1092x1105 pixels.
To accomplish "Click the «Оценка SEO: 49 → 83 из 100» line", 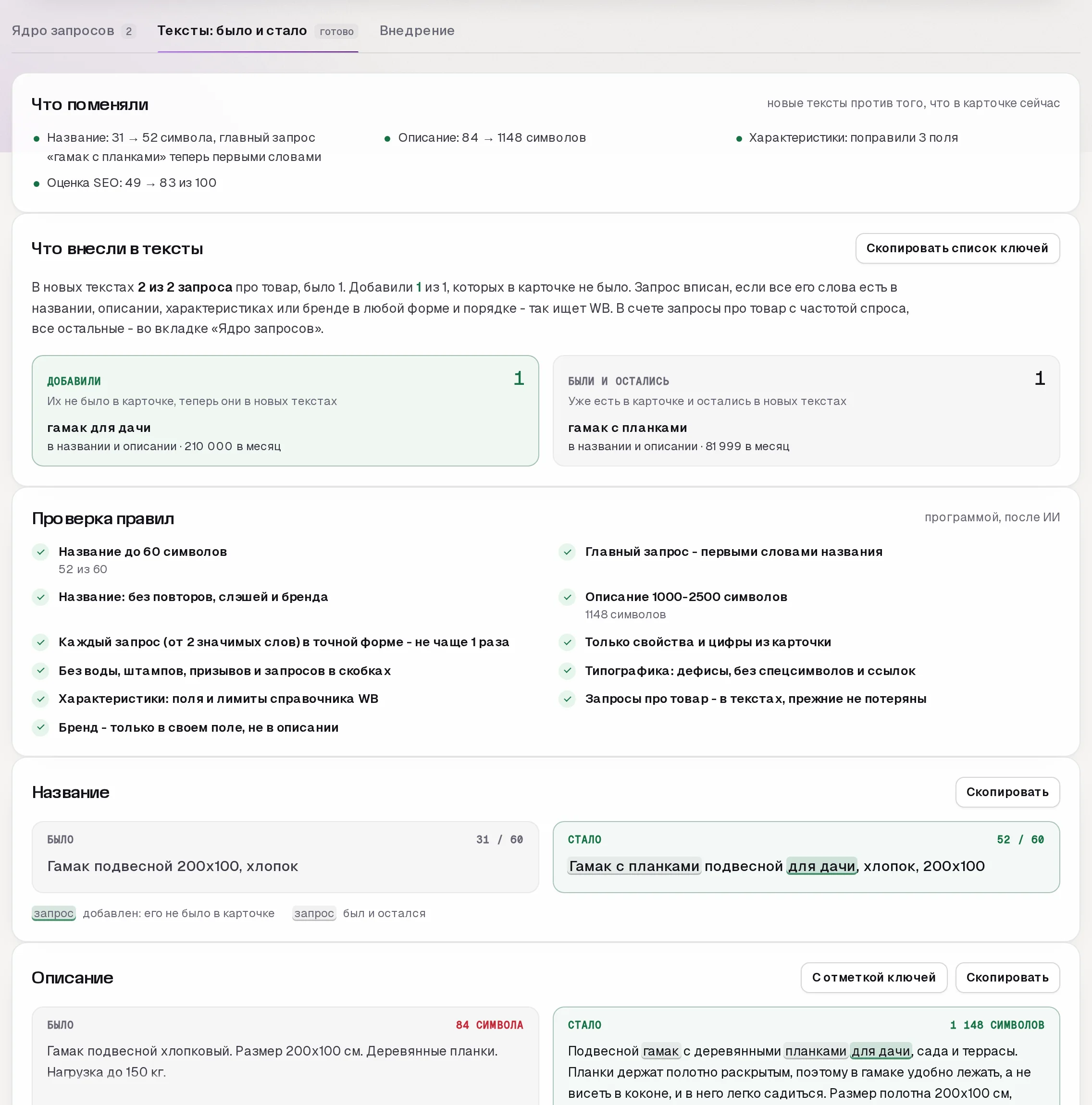I will pyautogui.click(x=132, y=183).
